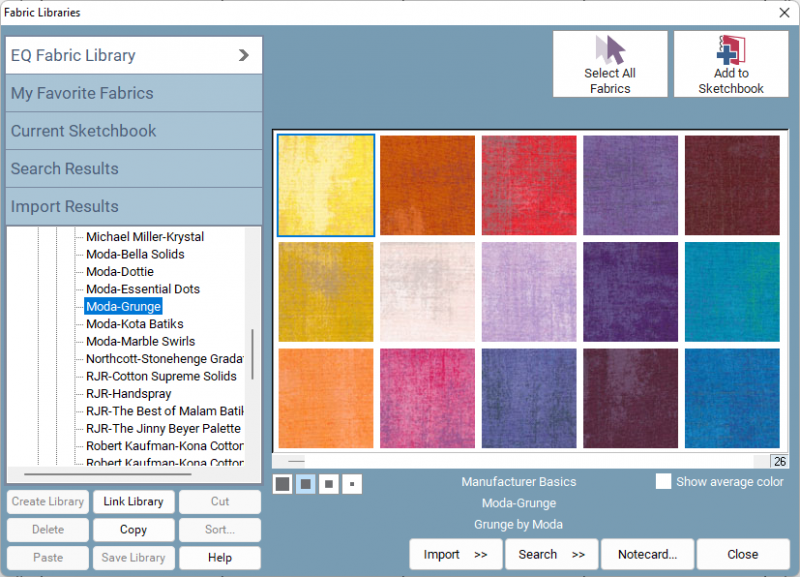This screenshot has height=577, width=800.
Task: Choose the largest thumbnail size icon
Action: click(x=283, y=485)
